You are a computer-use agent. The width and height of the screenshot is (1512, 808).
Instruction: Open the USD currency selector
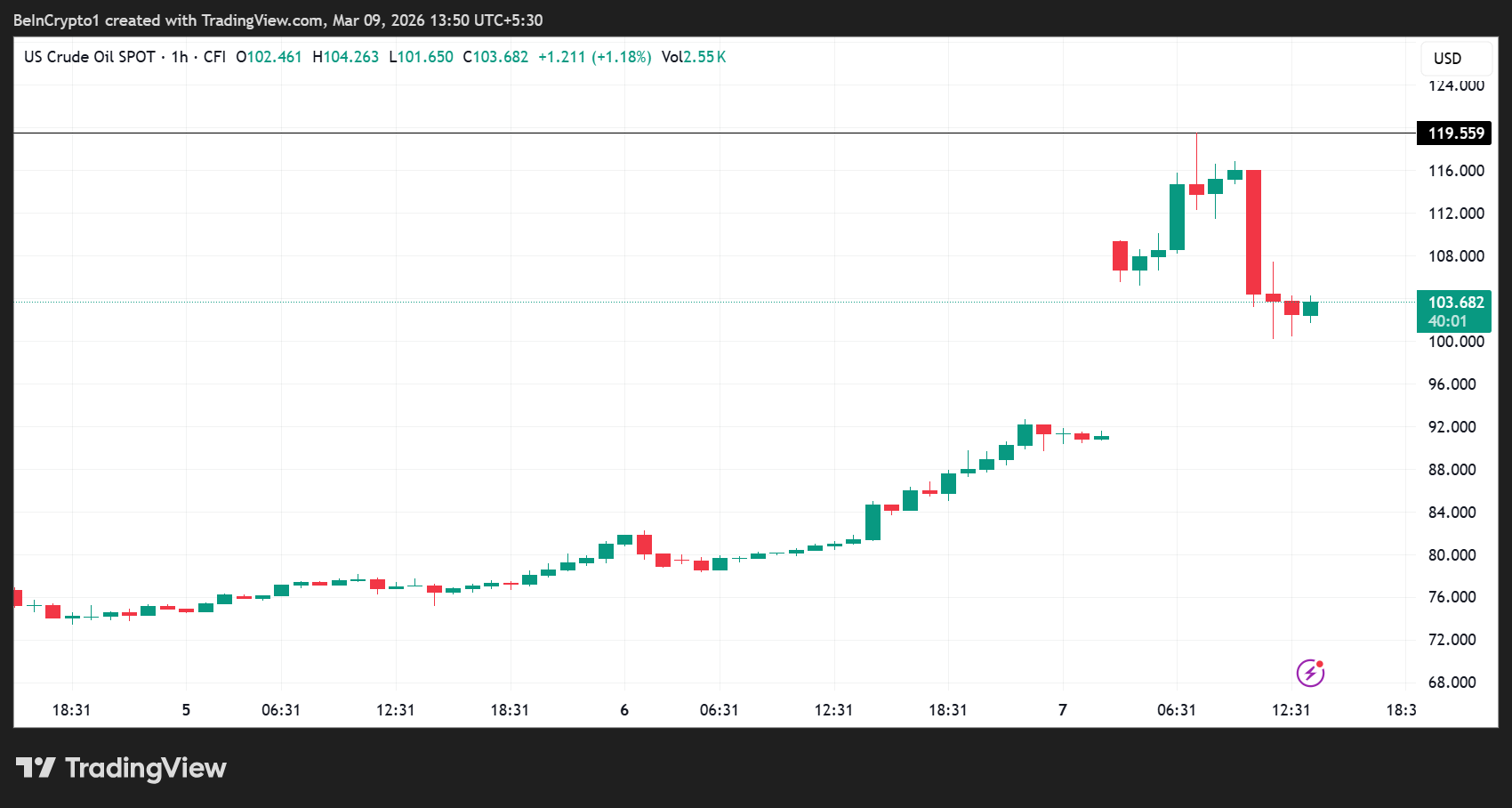[1456, 59]
